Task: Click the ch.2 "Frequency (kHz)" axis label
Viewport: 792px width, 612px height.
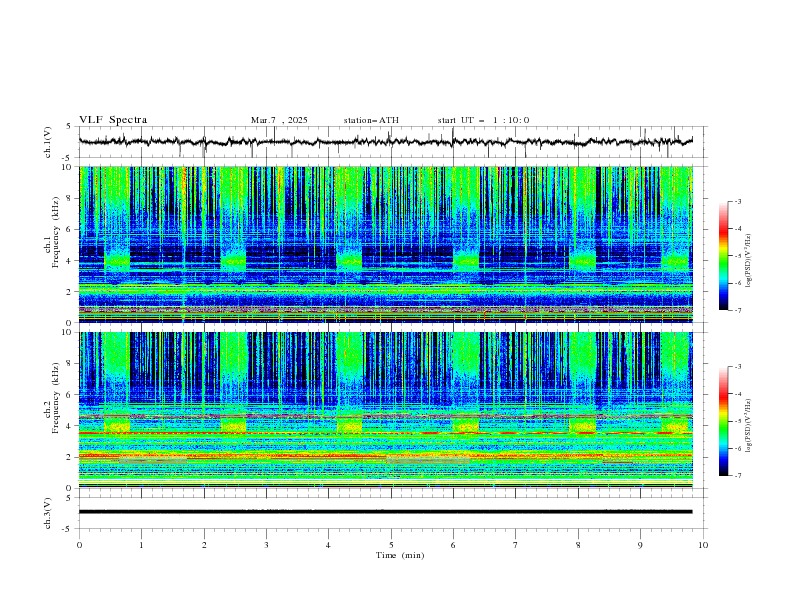Action: pos(56,398)
